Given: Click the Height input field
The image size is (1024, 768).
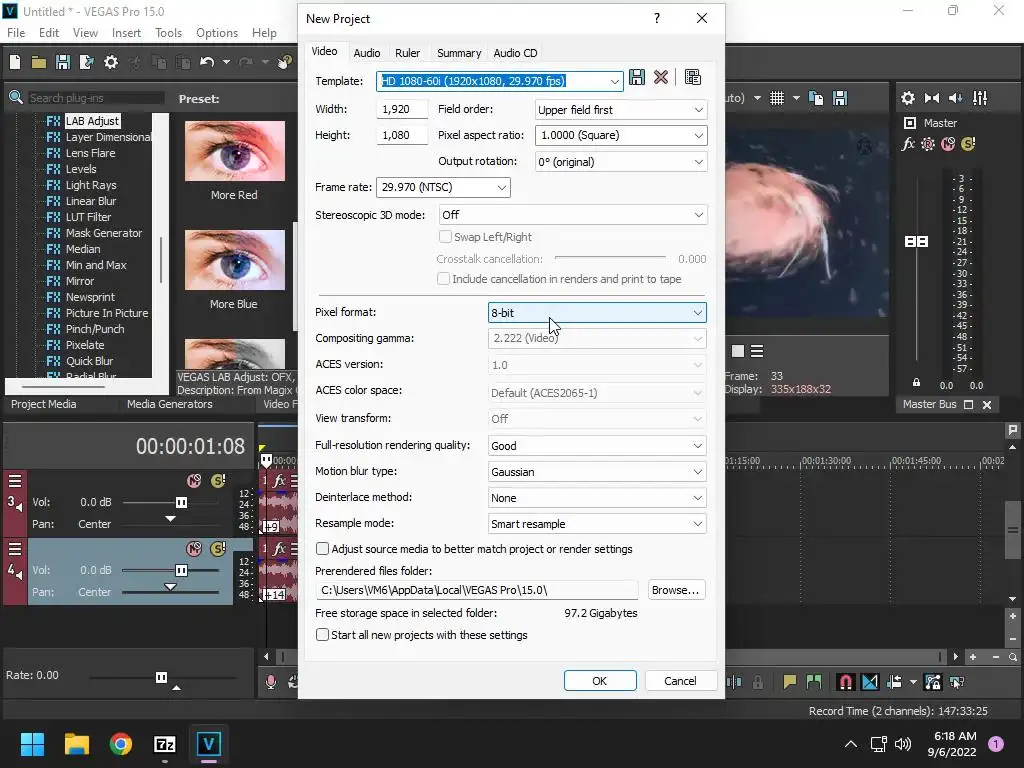Looking at the screenshot, I should click(402, 135).
